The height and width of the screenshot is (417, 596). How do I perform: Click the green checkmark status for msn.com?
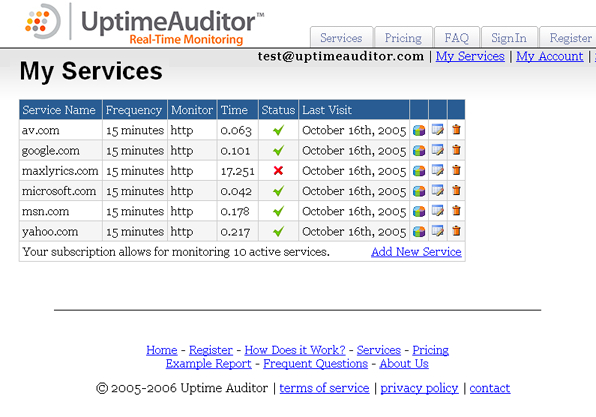click(x=279, y=211)
